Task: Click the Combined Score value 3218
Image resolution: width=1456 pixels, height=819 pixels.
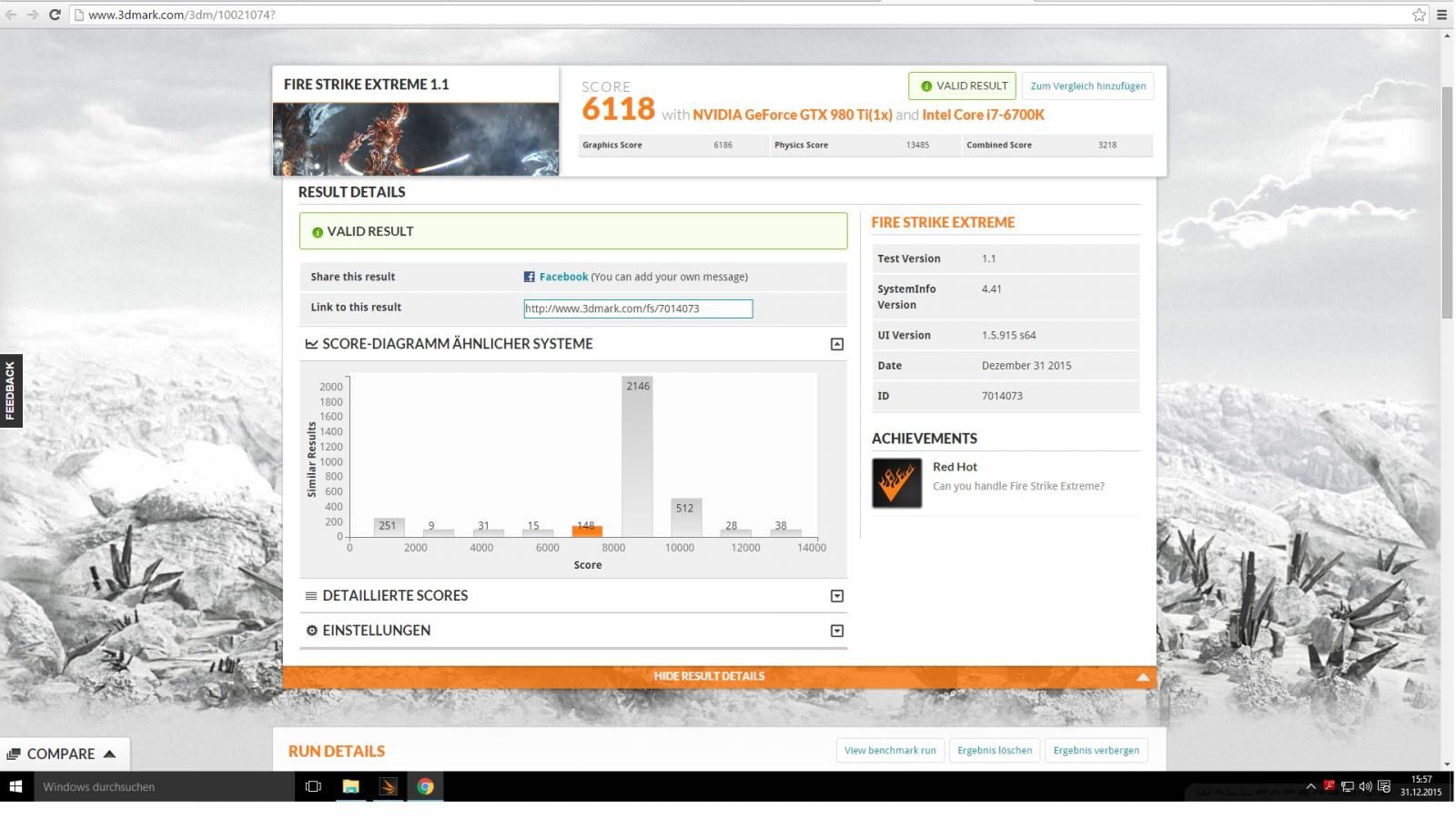Action: (1107, 145)
